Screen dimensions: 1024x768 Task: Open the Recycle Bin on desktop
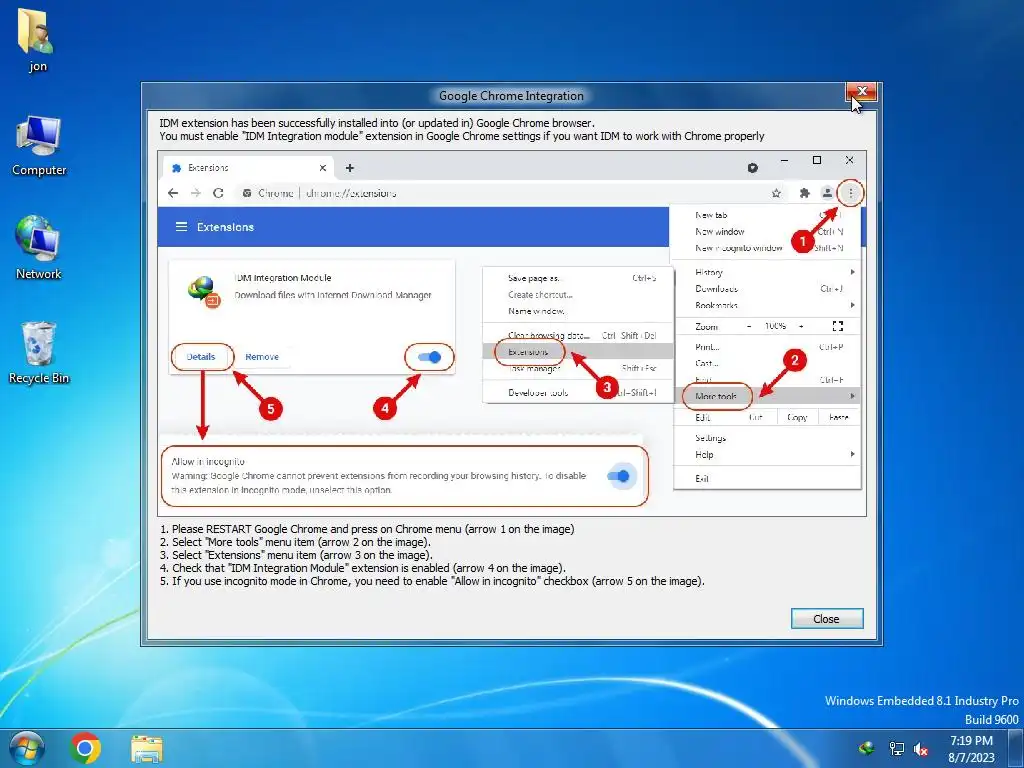click(39, 353)
